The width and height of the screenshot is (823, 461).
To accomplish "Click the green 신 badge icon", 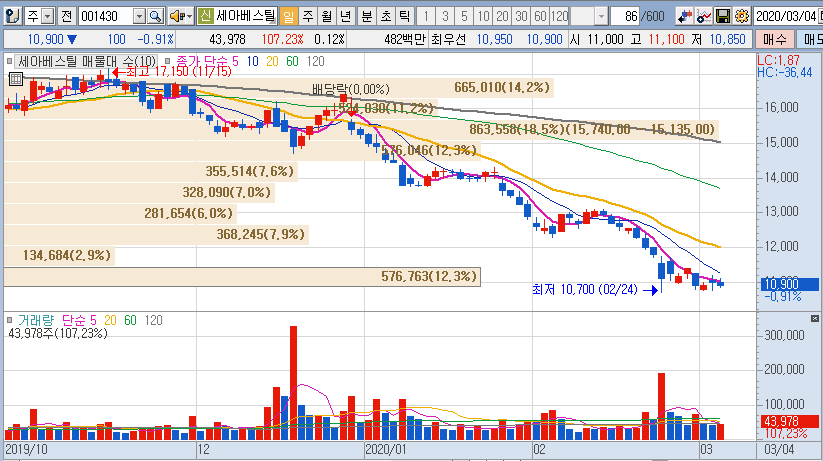I will pyautogui.click(x=205, y=16).
